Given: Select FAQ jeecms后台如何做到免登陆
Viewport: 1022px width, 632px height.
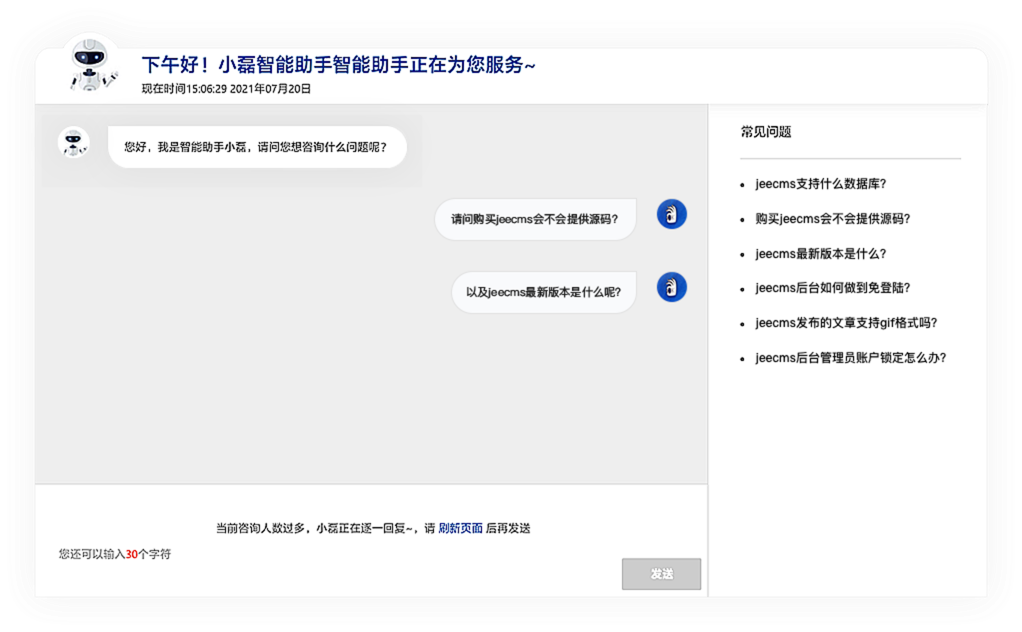Looking at the screenshot, I should tap(832, 288).
